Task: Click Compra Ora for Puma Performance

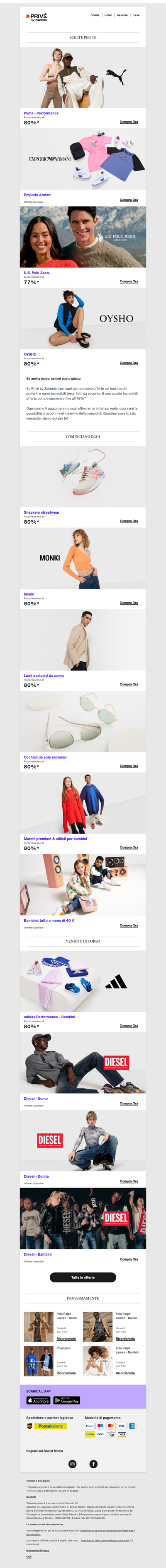Action: click(129, 122)
